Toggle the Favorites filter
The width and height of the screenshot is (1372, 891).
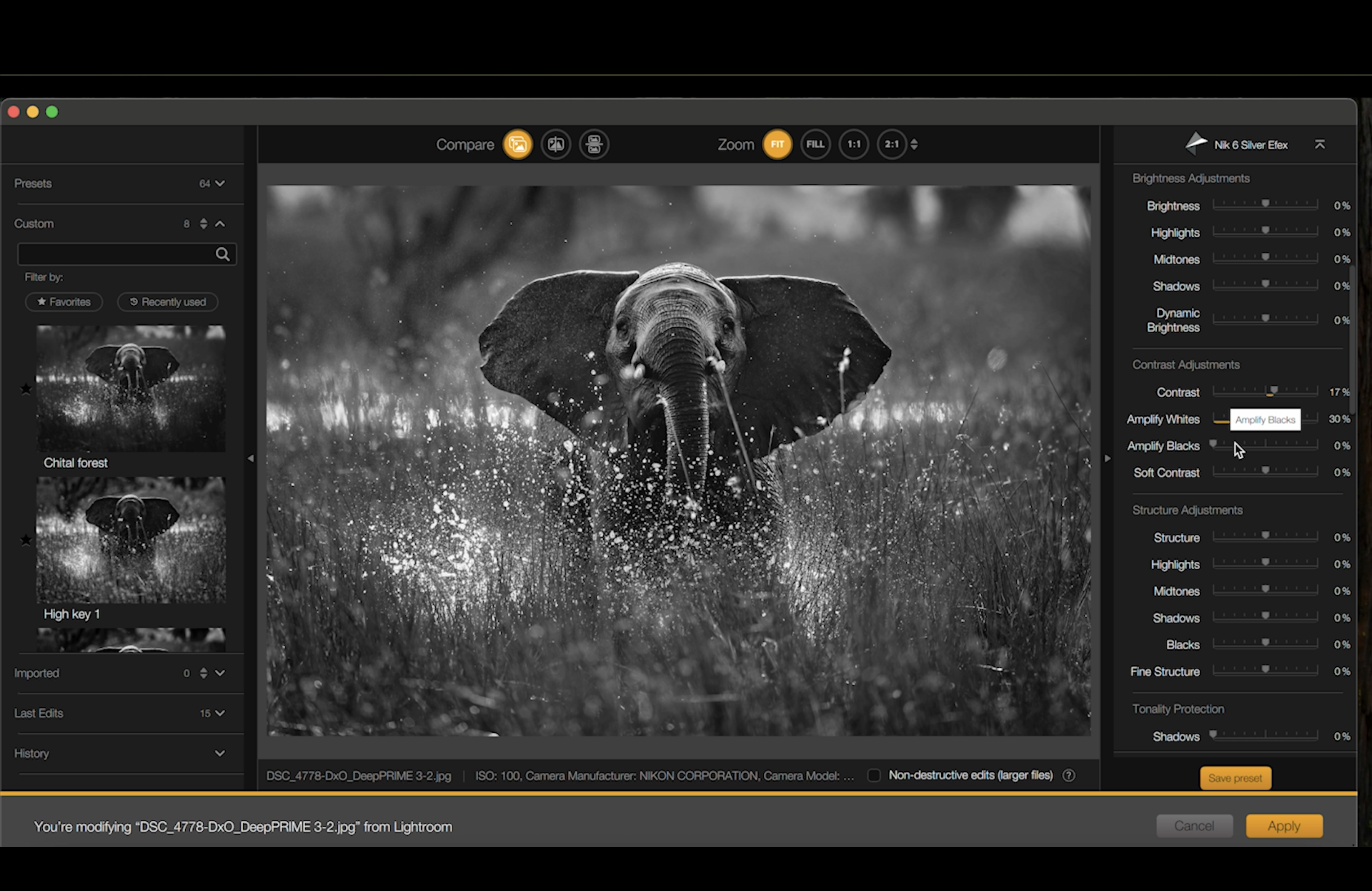(x=64, y=302)
